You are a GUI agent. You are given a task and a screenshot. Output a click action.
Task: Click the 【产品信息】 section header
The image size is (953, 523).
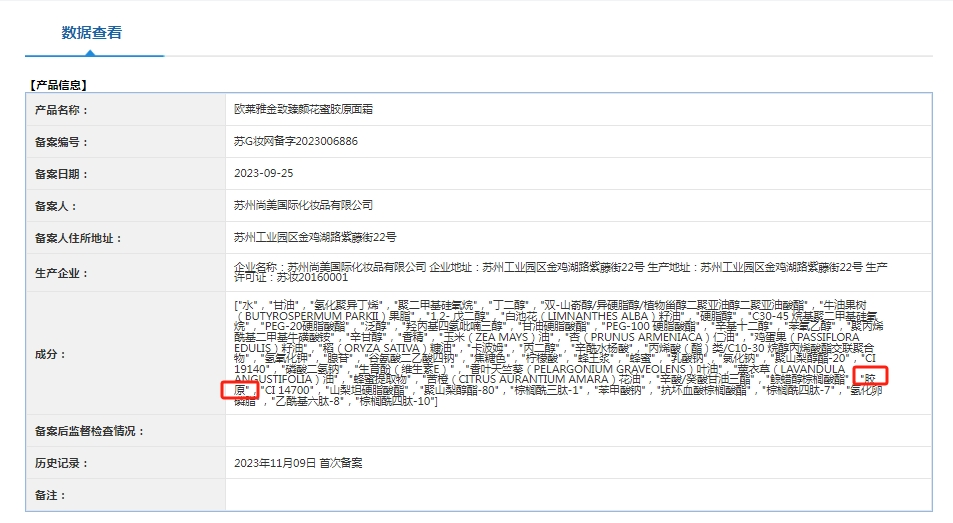tap(58, 85)
